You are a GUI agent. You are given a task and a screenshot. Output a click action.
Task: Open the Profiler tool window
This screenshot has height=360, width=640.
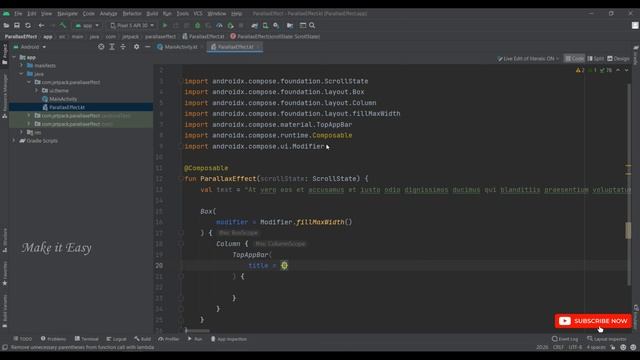(169, 339)
